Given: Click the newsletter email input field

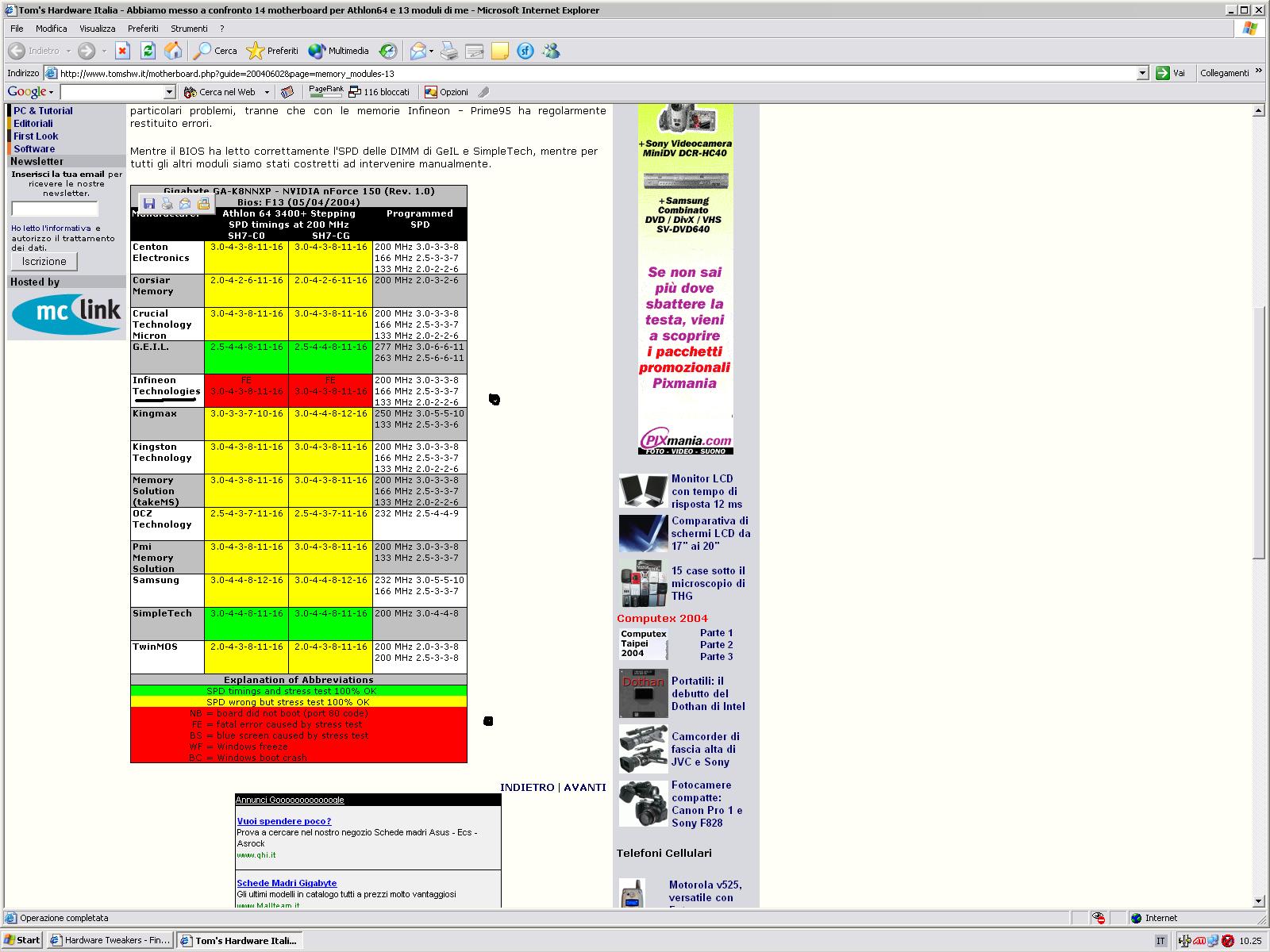Looking at the screenshot, I should (x=55, y=209).
